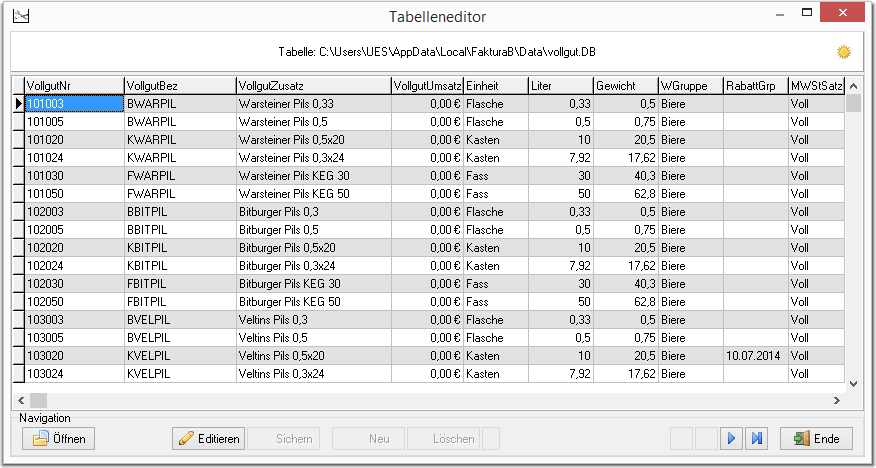
Task: Click cell Veltins Pils 0,3x24
Action: point(314,374)
